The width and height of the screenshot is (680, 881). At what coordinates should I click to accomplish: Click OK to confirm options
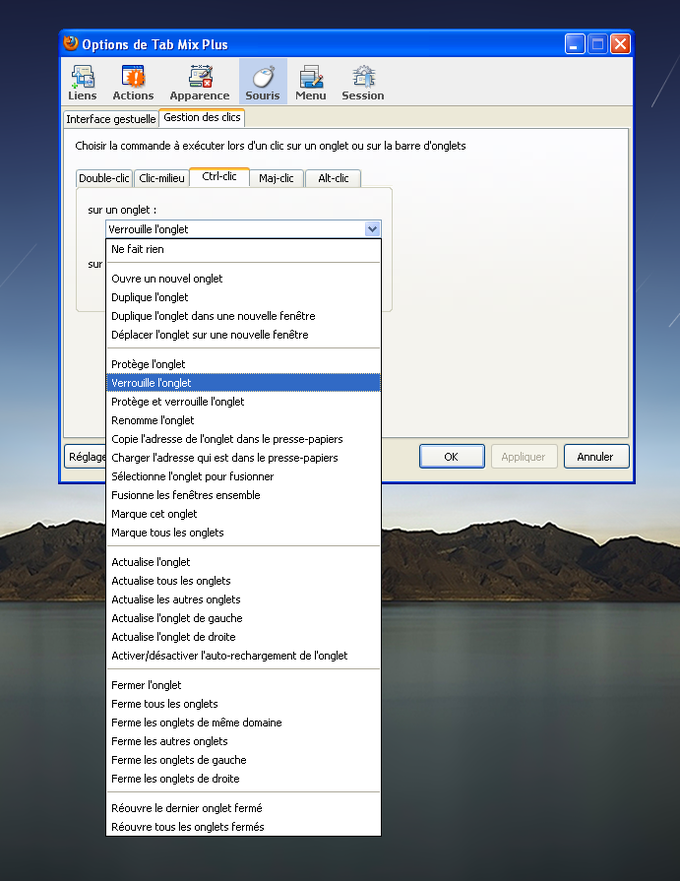pyautogui.click(x=451, y=457)
